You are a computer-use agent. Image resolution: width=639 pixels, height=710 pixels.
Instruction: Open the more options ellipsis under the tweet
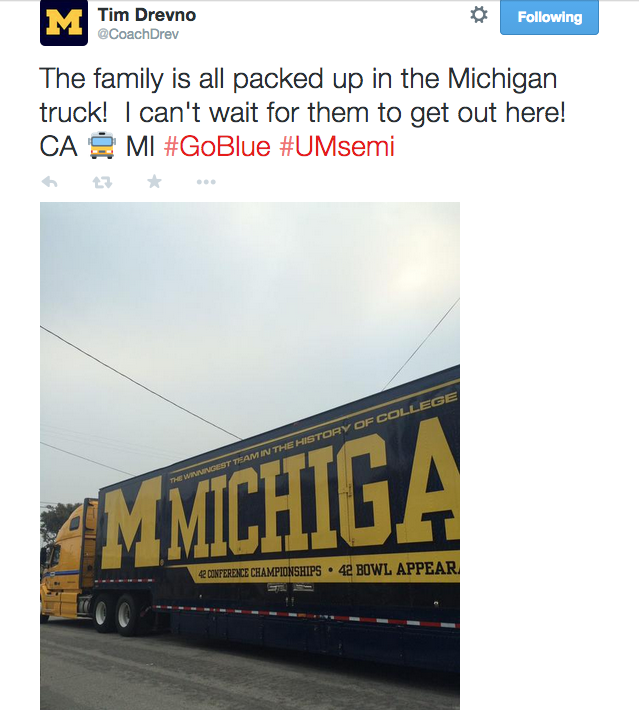click(206, 182)
